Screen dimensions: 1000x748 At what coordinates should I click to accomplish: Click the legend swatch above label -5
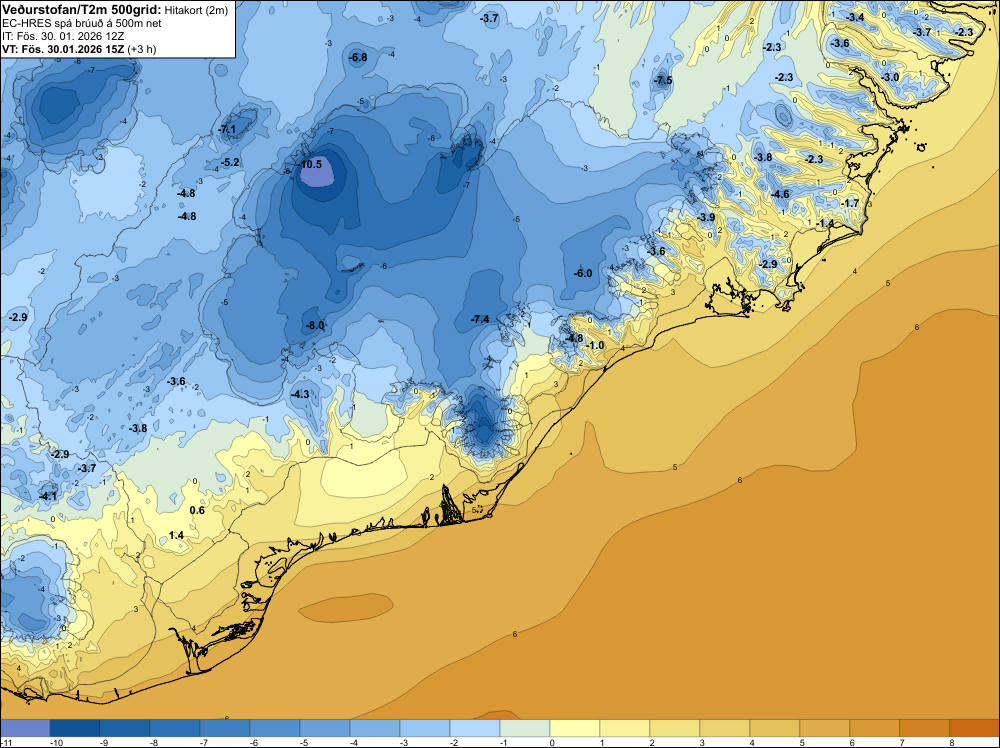tap(325, 728)
